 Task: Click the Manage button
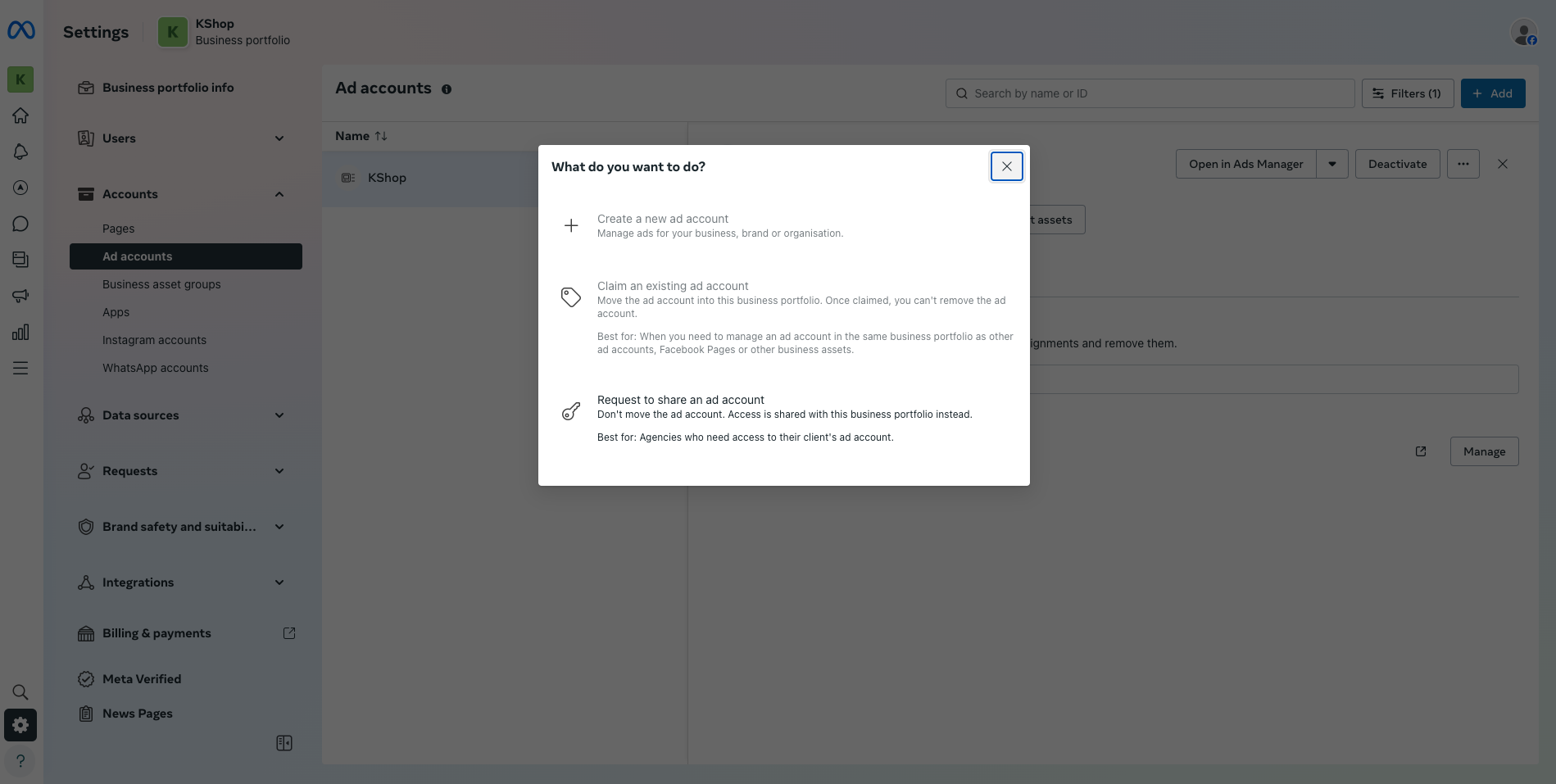[x=1485, y=451]
